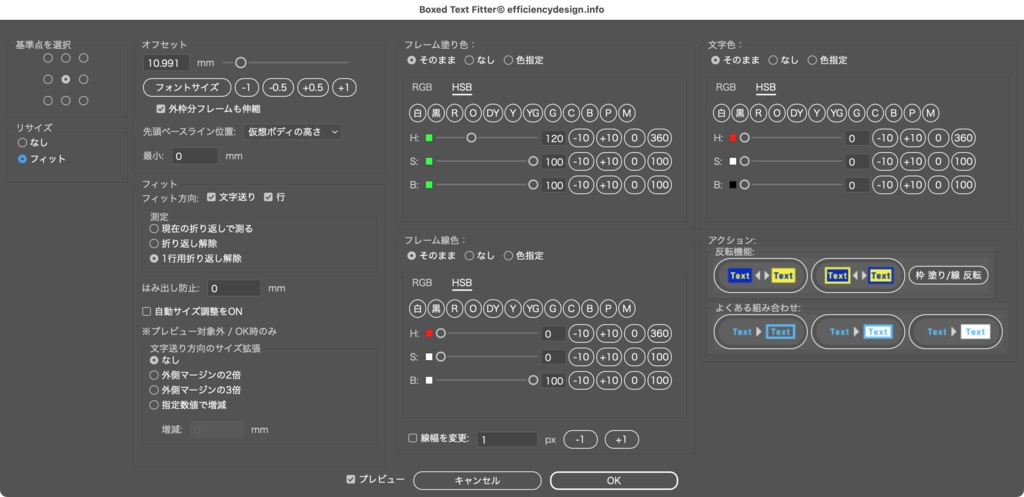
Task: Open 先頭ベースライン位置 dropdown
Action: tap(292, 132)
